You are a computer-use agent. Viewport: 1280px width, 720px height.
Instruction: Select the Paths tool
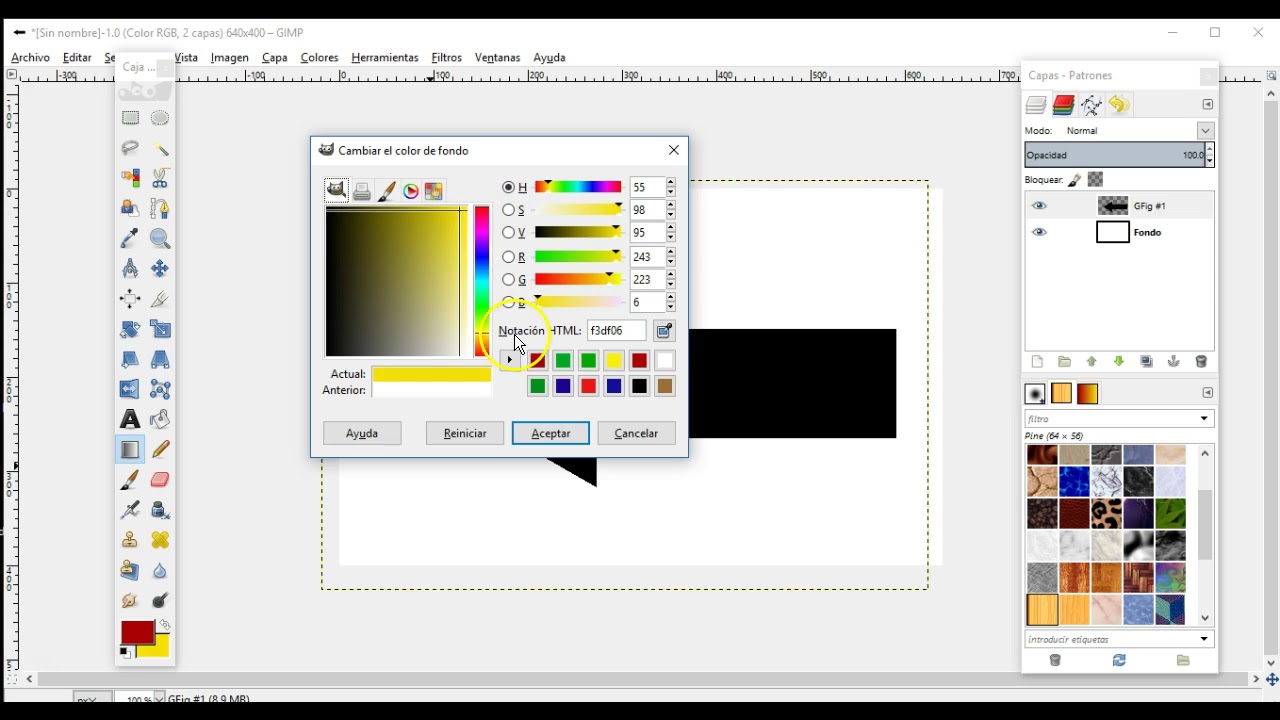coord(160,208)
